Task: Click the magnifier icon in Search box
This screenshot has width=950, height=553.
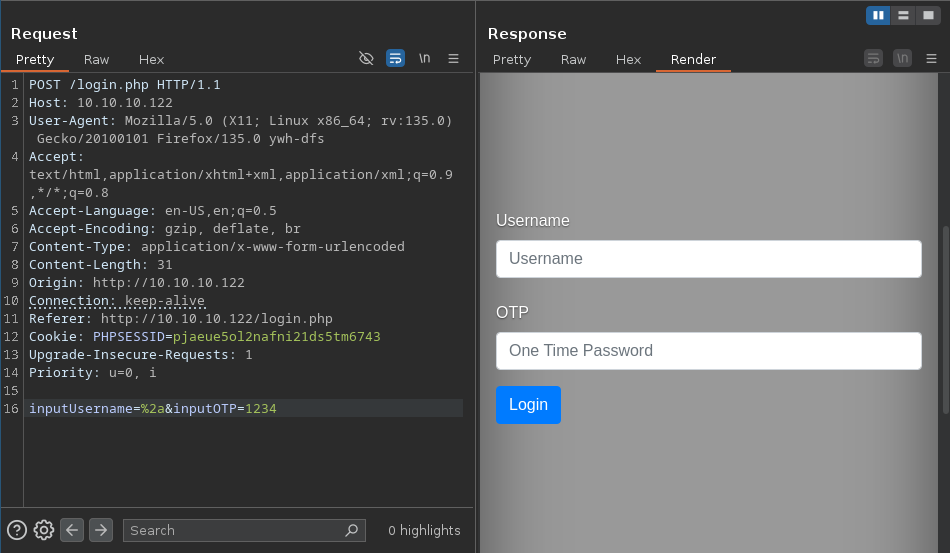Action: tap(352, 530)
